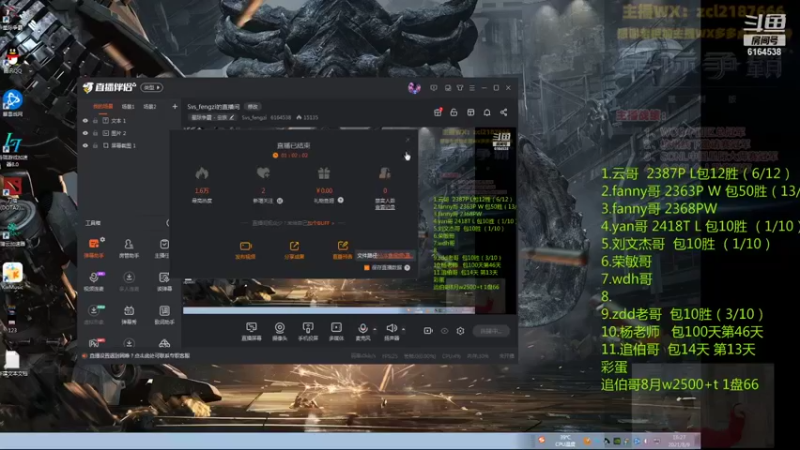
Task: Select the 文本 1 layer name
Action: point(118,121)
